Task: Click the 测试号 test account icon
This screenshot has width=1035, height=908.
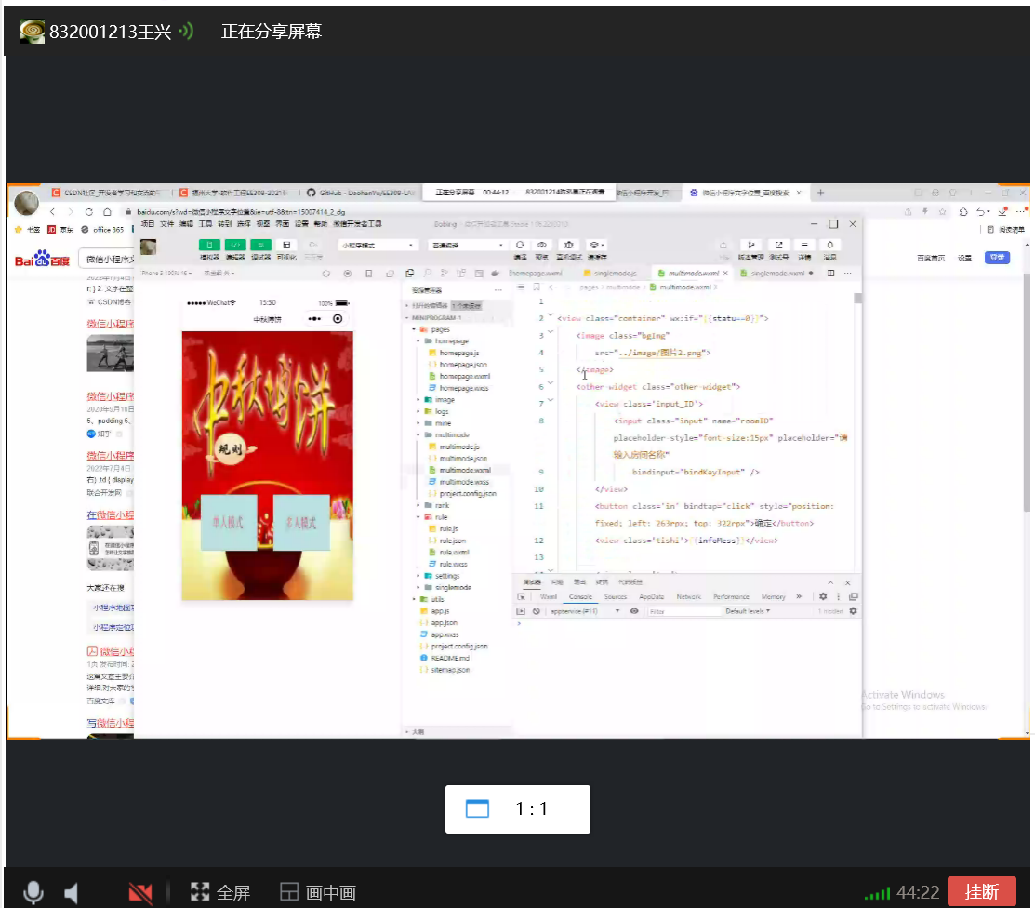Action: 779,245
